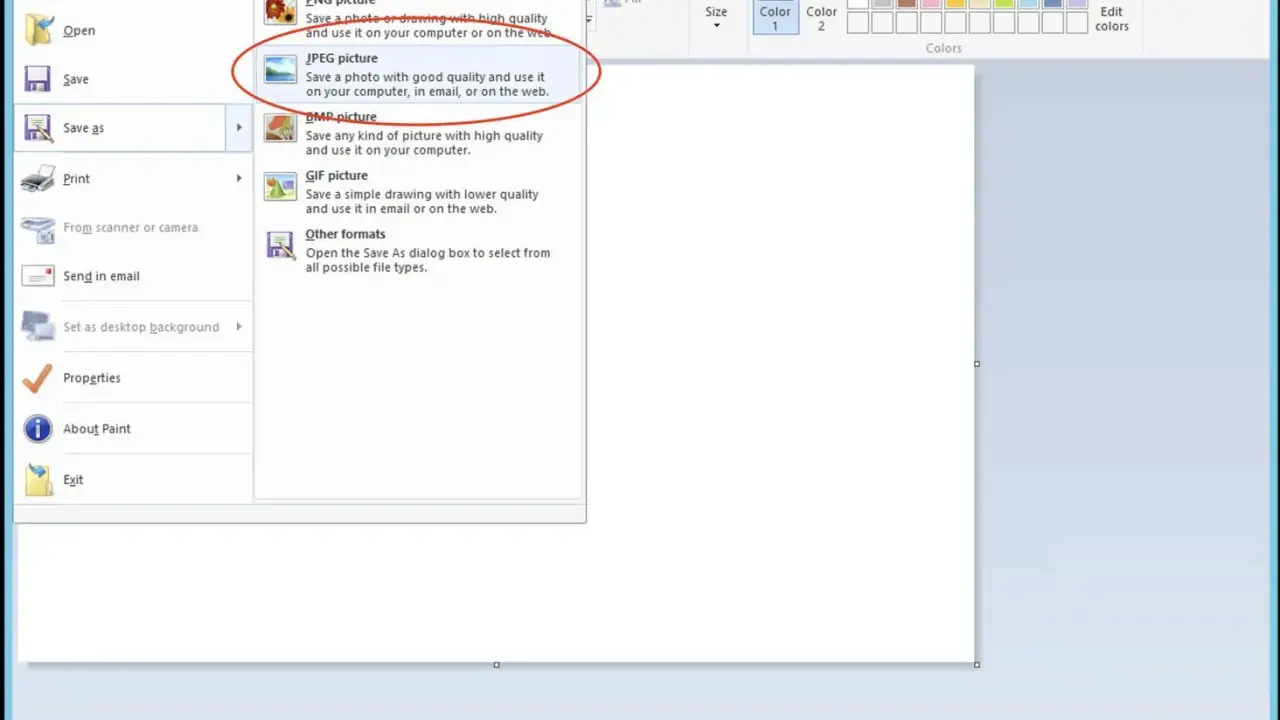This screenshot has height=720, width=1280.
Task: Open the Size dropdown in the ribbon
Action: pos(716,17)
